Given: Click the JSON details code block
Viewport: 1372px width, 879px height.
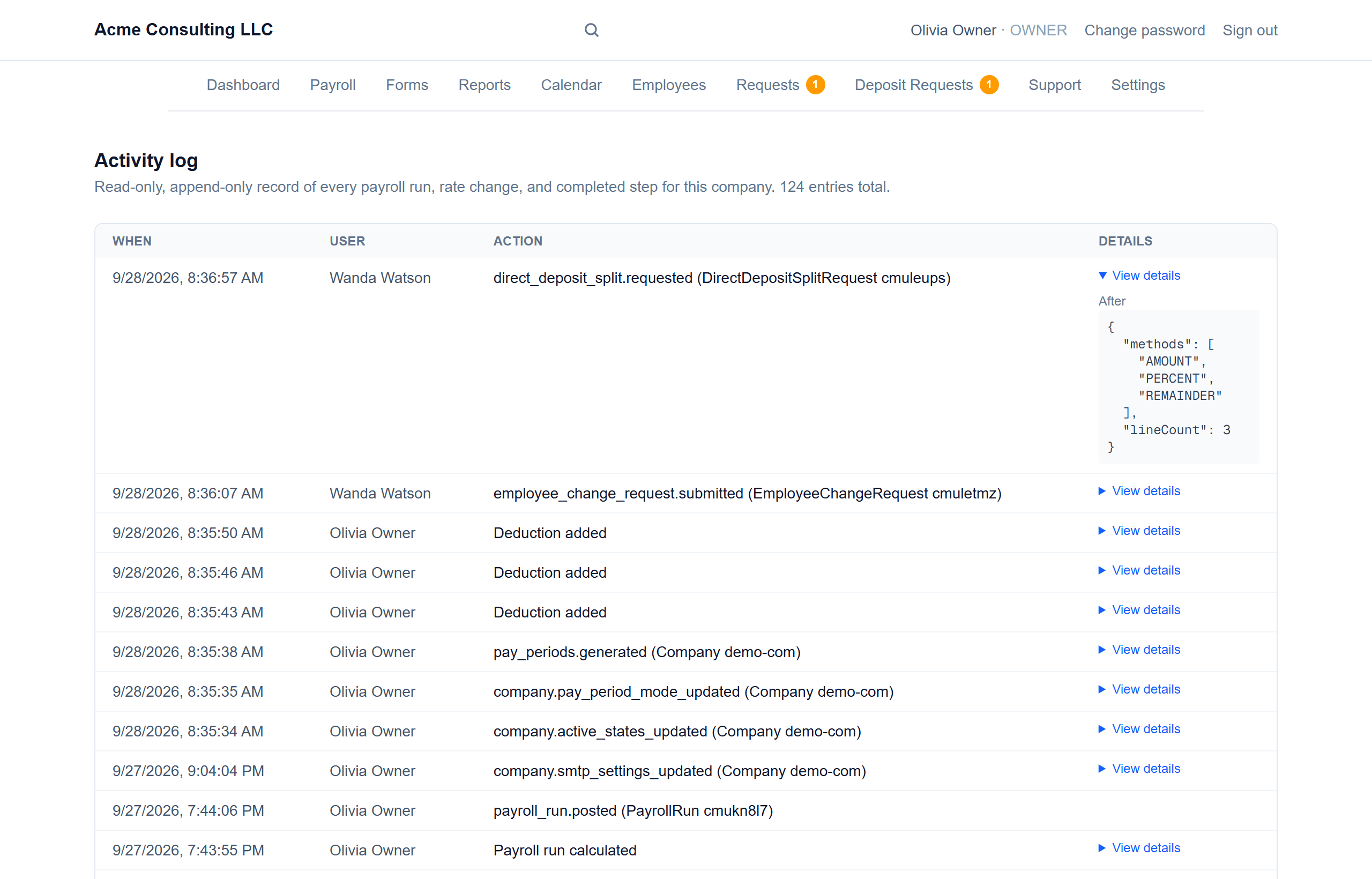Looking at the screenshot, I should 1179,387.
